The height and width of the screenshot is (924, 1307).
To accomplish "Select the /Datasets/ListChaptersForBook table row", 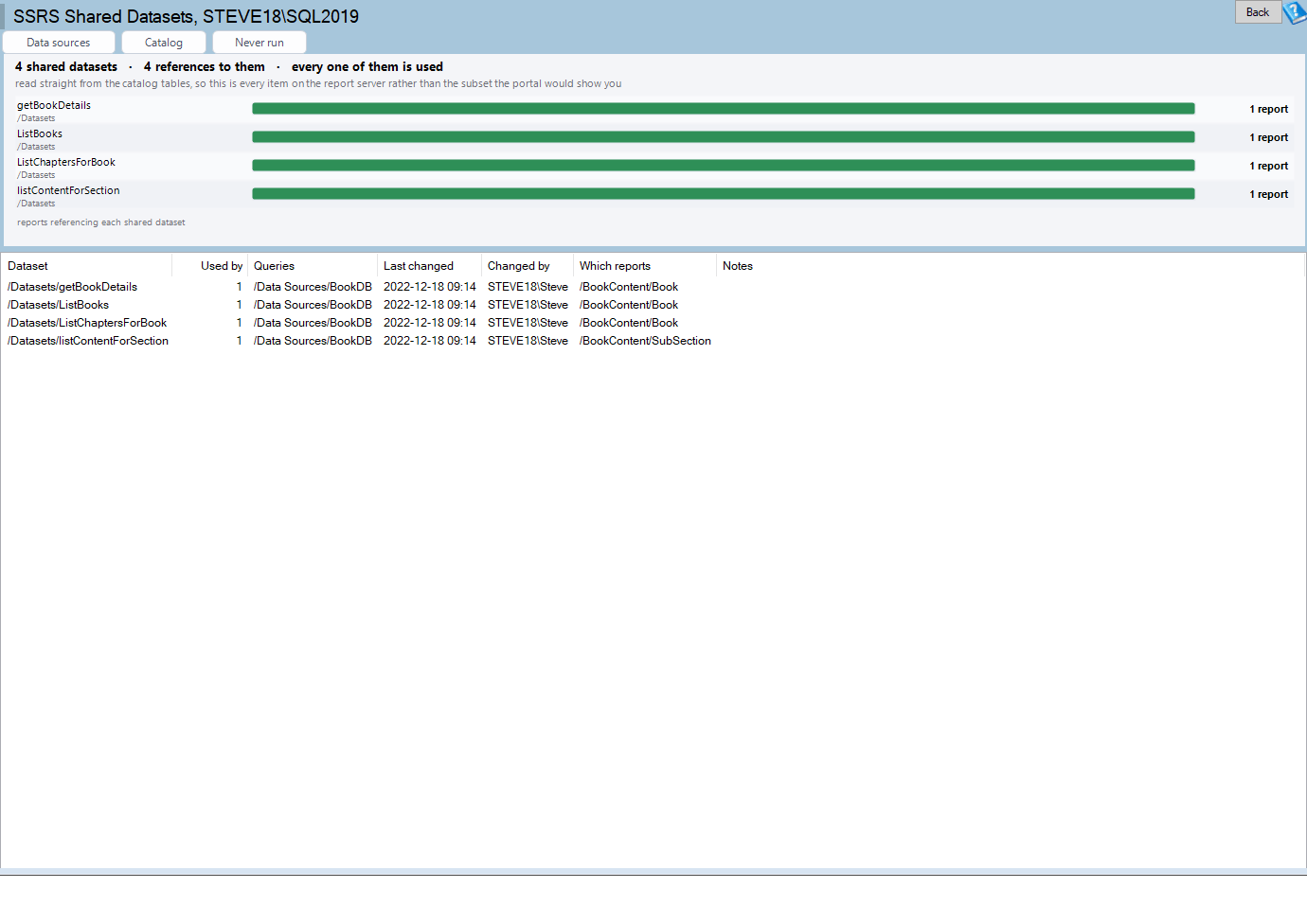I will pyautogui.click(x=653, y=323).
